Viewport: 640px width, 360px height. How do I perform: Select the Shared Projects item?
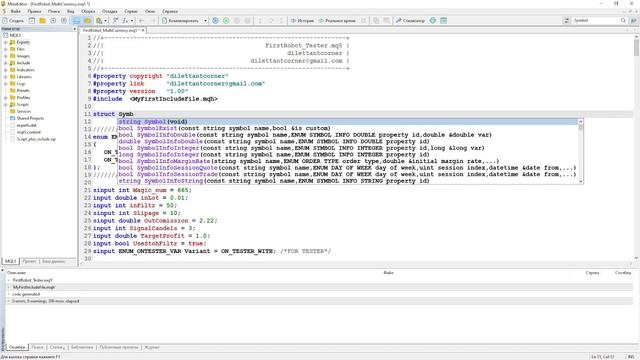(x=27, y=118)
